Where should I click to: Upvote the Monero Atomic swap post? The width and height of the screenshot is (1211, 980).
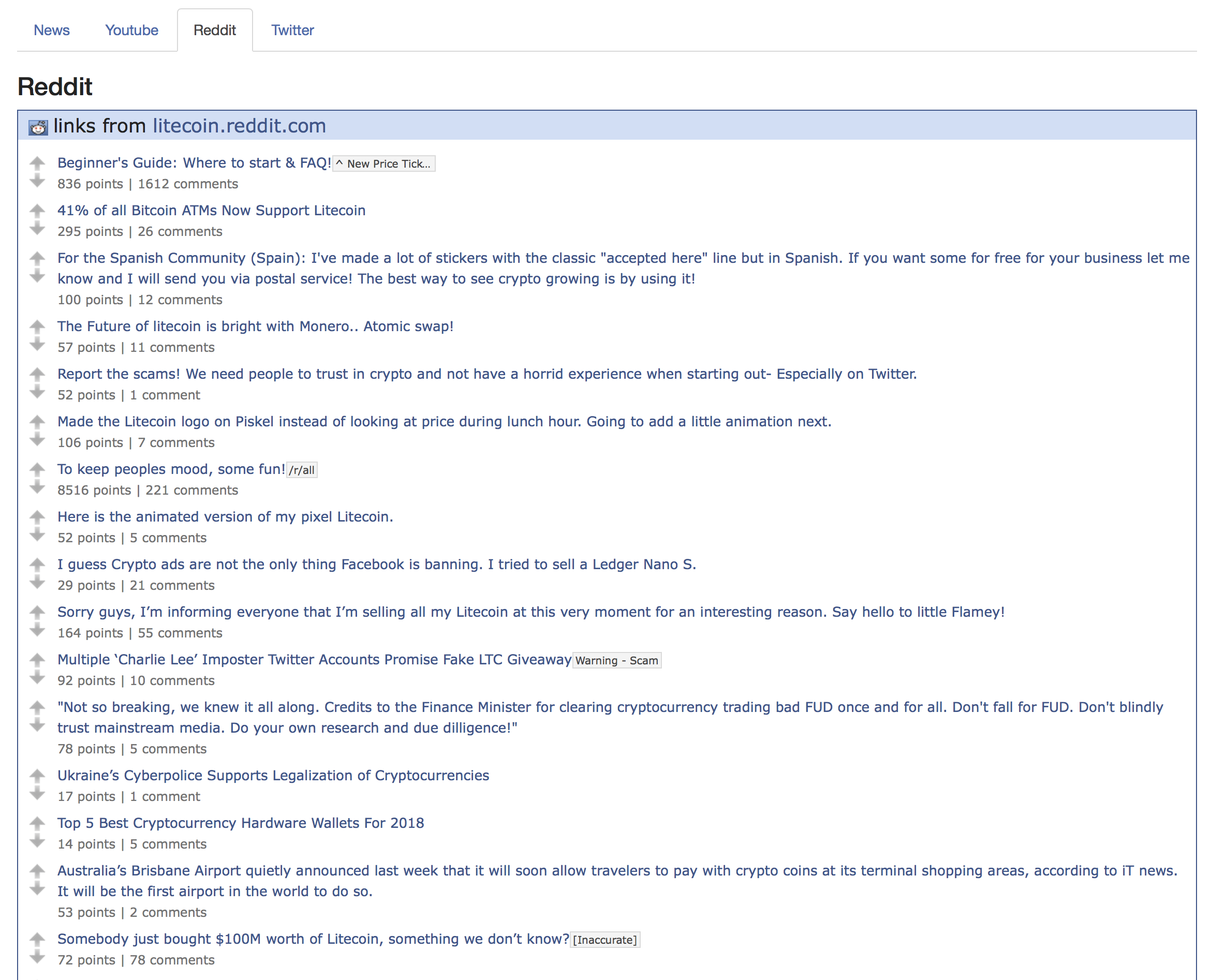point(37,326)
